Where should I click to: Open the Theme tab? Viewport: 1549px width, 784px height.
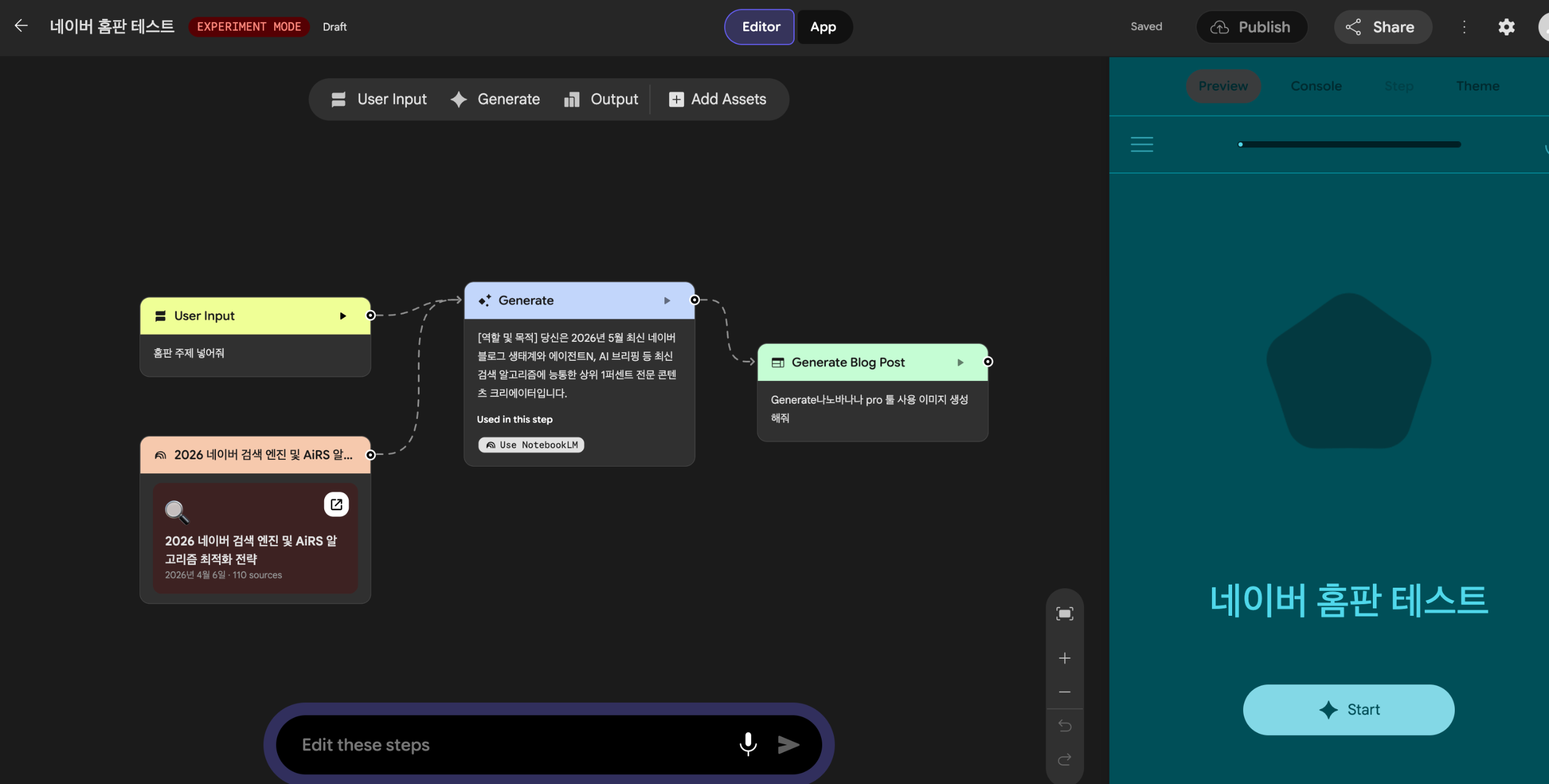pyautogui.click(x=1477, y=86)
